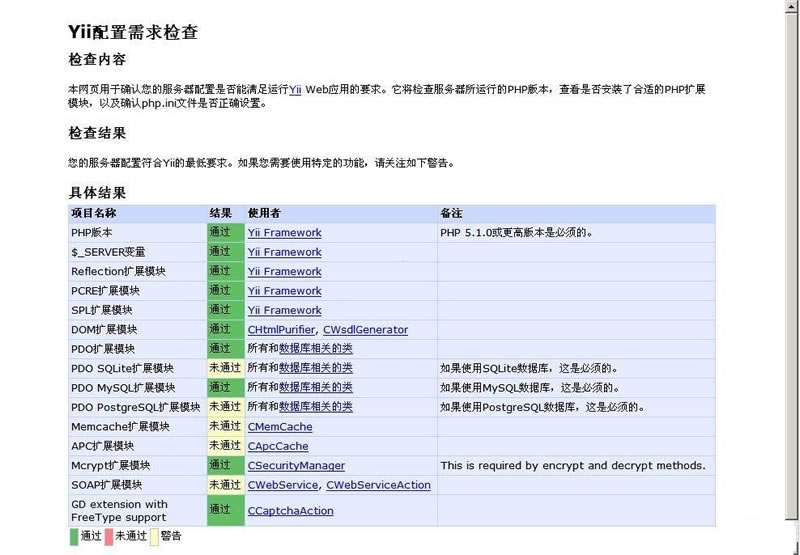Click 通过 result cell for Mcrypt扩展模块
The image size is (800, 555).
pos(226,465)
